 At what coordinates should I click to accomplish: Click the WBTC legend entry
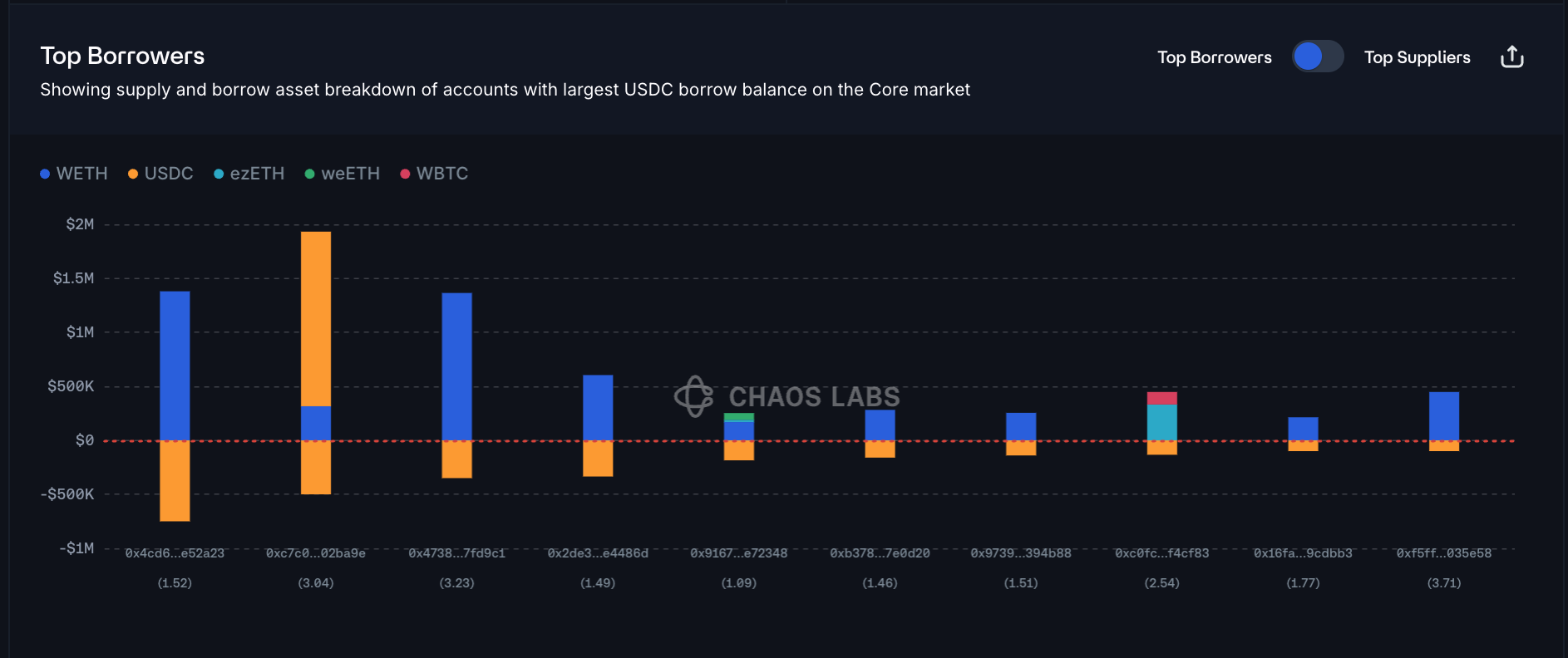click(434, 174)
